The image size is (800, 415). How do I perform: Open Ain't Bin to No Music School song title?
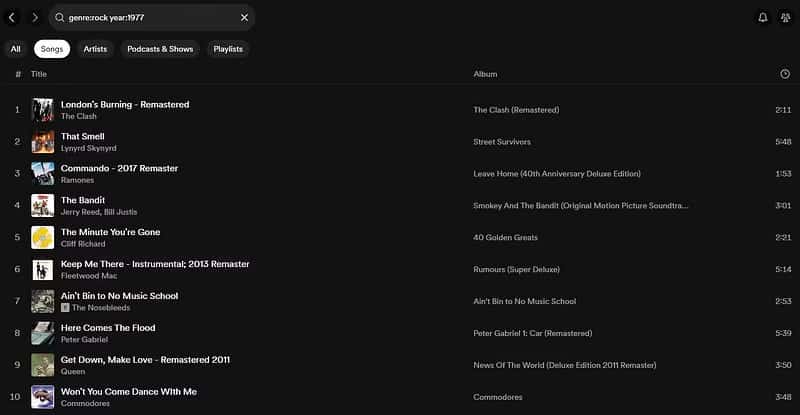119,296
